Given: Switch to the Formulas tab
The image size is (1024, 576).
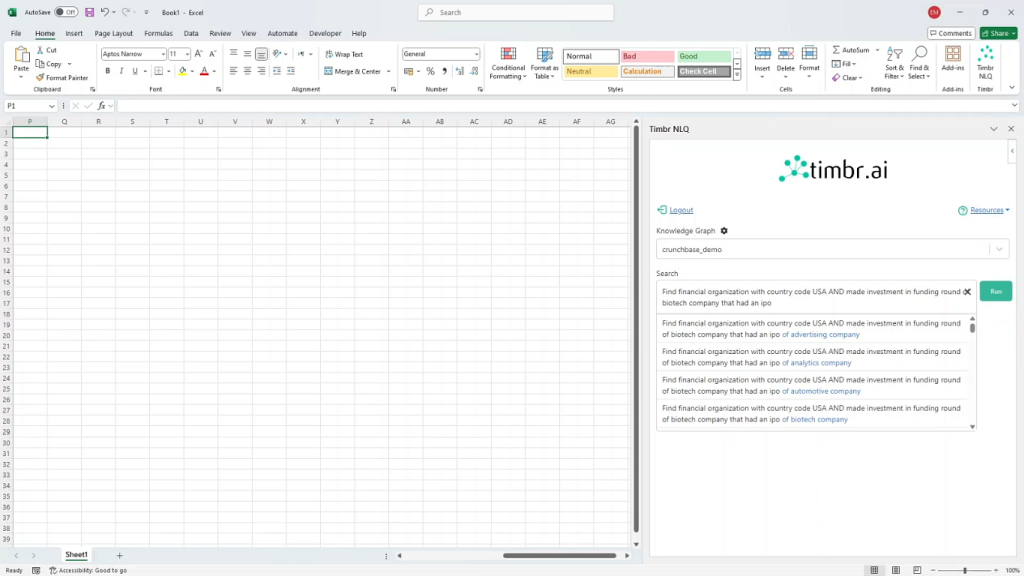Looking at the screenshot, I should 158,33.
